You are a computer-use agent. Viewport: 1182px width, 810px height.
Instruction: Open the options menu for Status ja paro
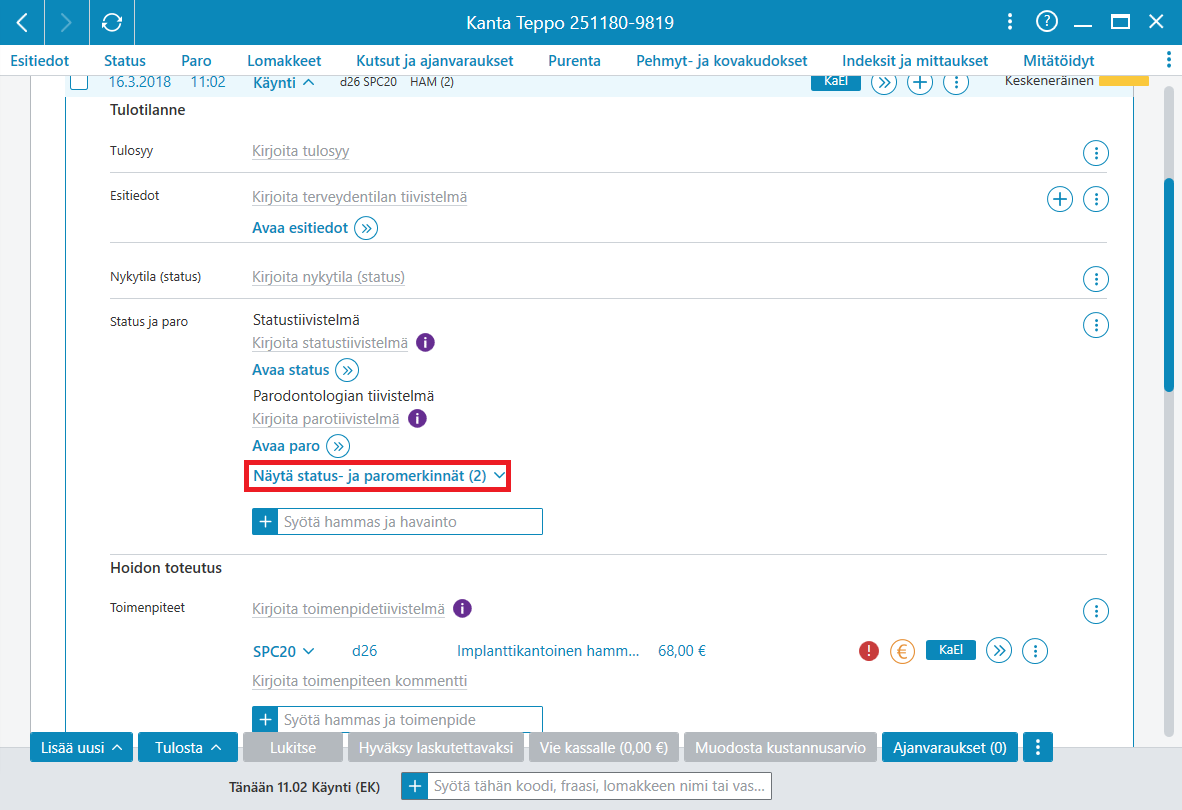1095,326
